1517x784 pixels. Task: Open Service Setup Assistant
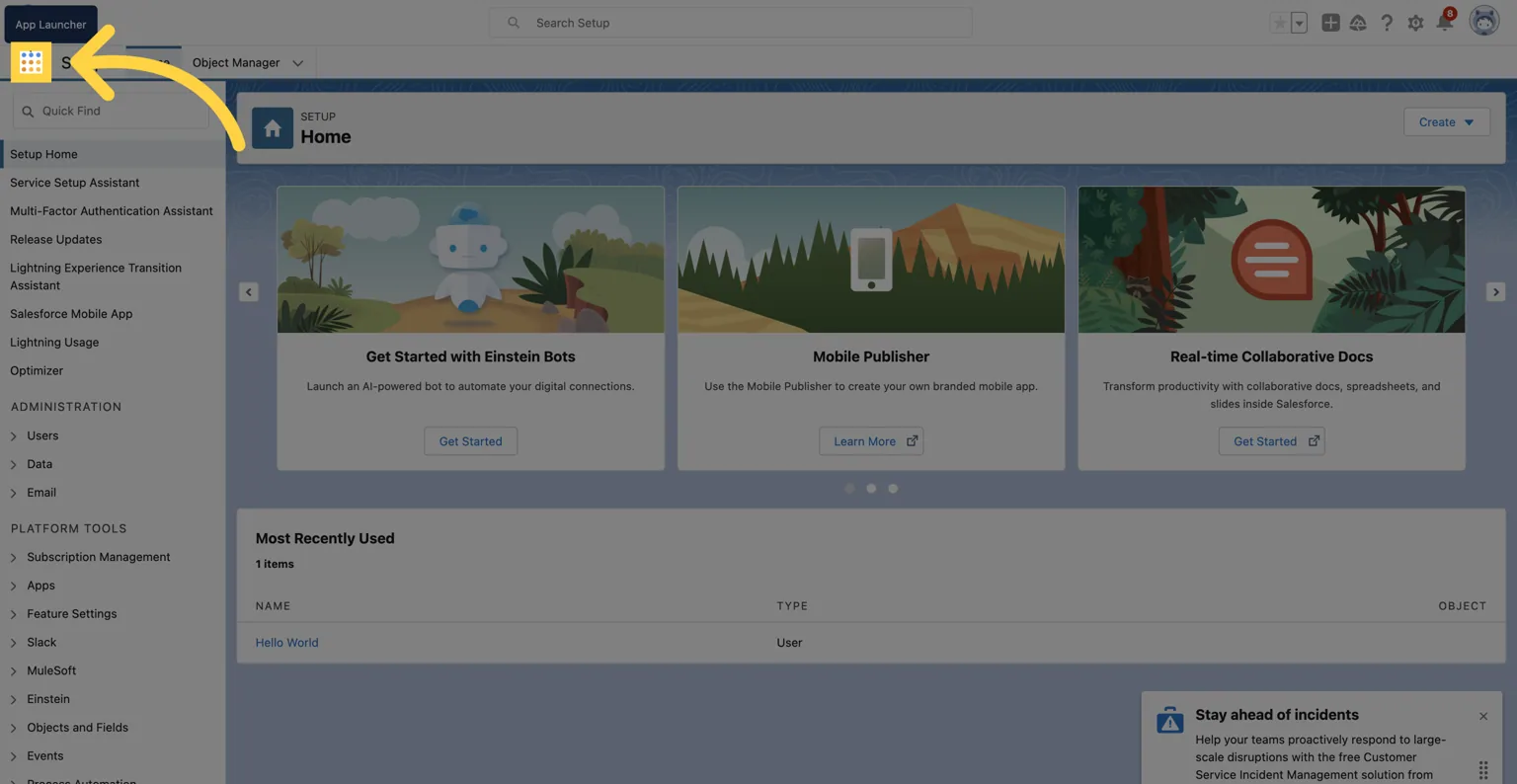click(75, 183)
